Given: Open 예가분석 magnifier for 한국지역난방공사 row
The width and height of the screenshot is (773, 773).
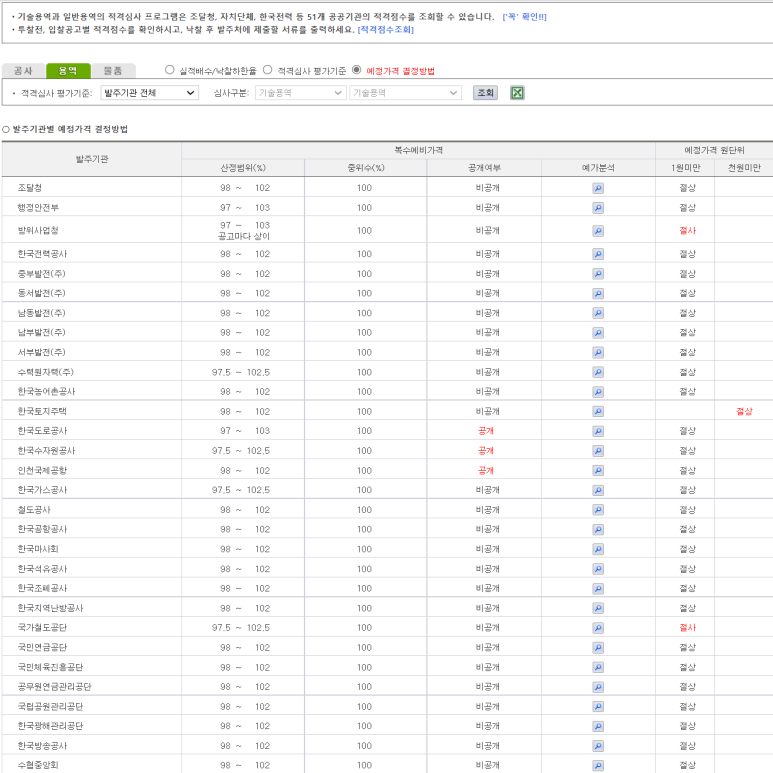Looking at the screenshot, I should [x=598, y=608].
